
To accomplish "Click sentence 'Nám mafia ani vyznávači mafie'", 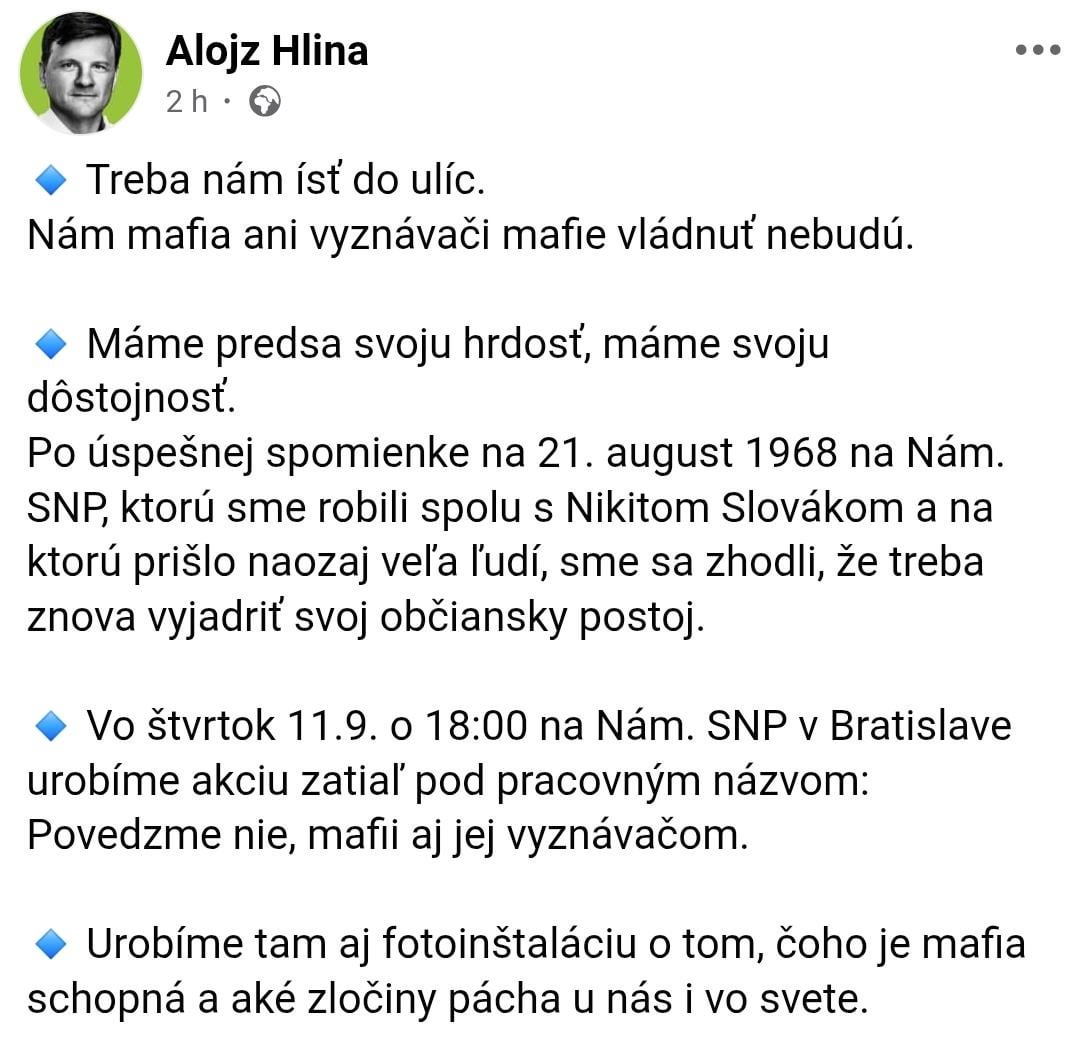I will tap(469, 235).
